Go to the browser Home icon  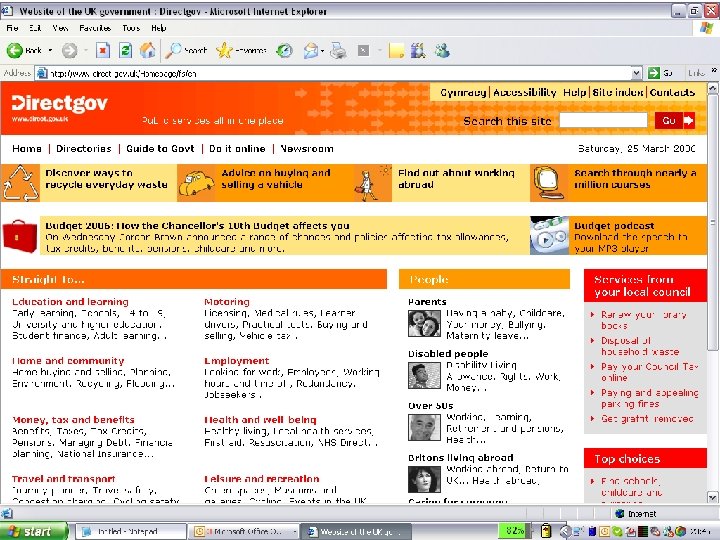pos(147,50)
